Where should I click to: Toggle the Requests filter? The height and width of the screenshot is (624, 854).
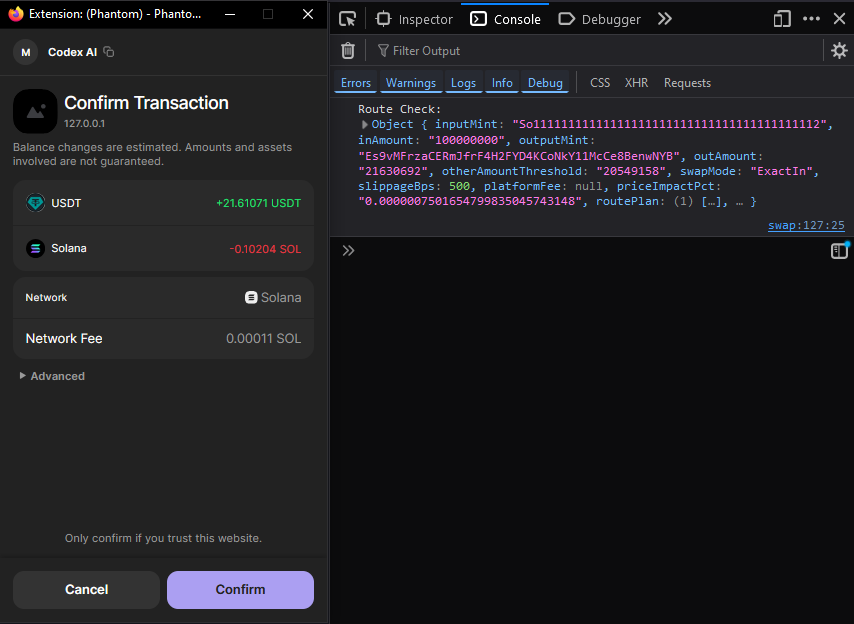(x=687, y=83)
